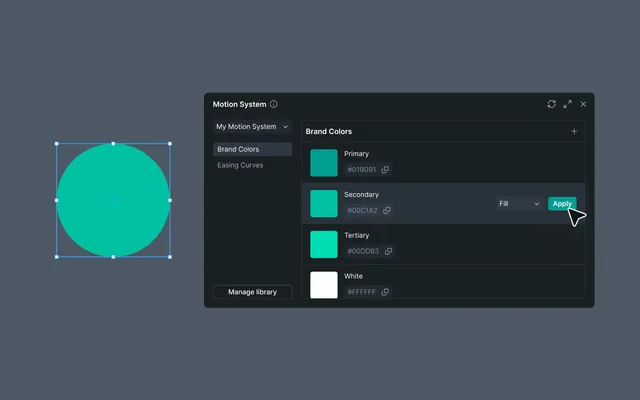This screenshot has height=400, width=640.
Task: Switch to the Easing Curves category
Action: 240,165
